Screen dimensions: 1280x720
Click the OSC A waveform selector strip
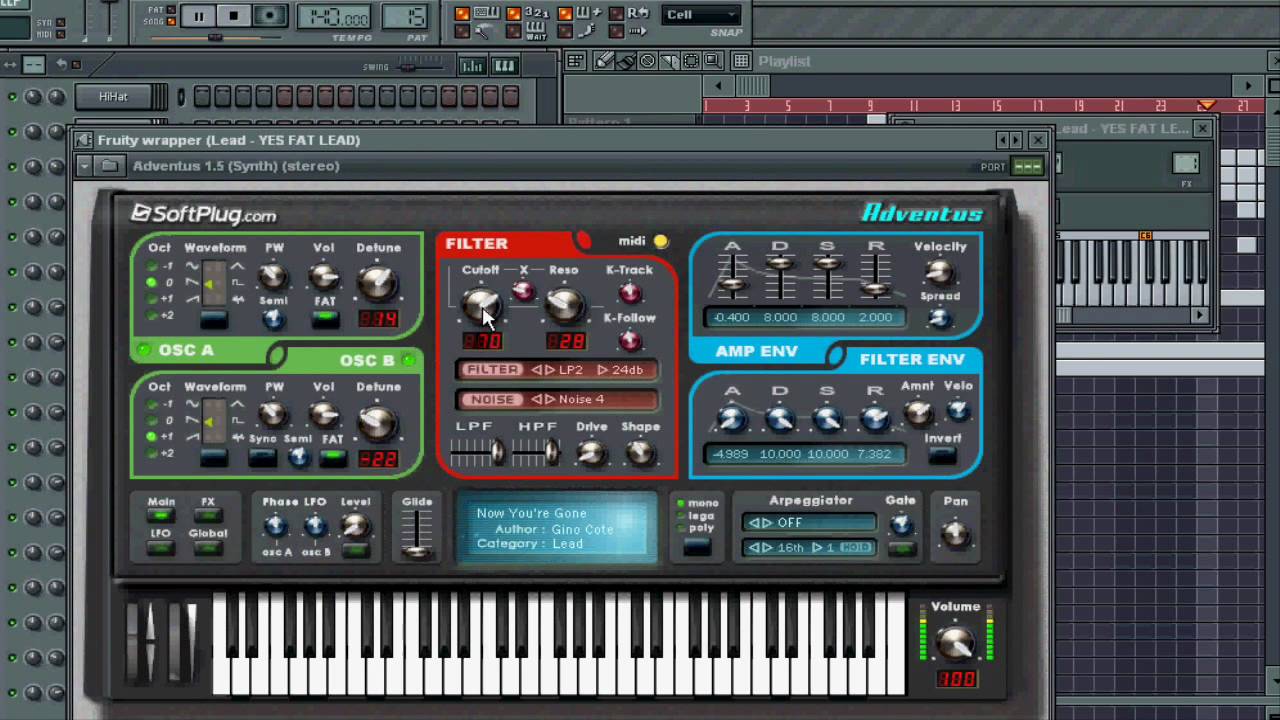pyautogui.click(x=214, y=285)
